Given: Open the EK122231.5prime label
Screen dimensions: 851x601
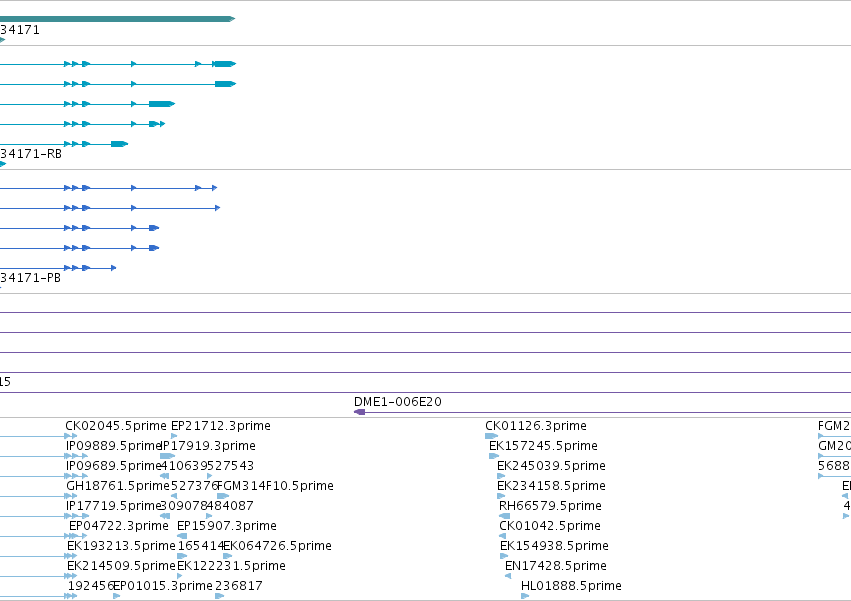Looking at the screenshot, I should click(231, 566).
